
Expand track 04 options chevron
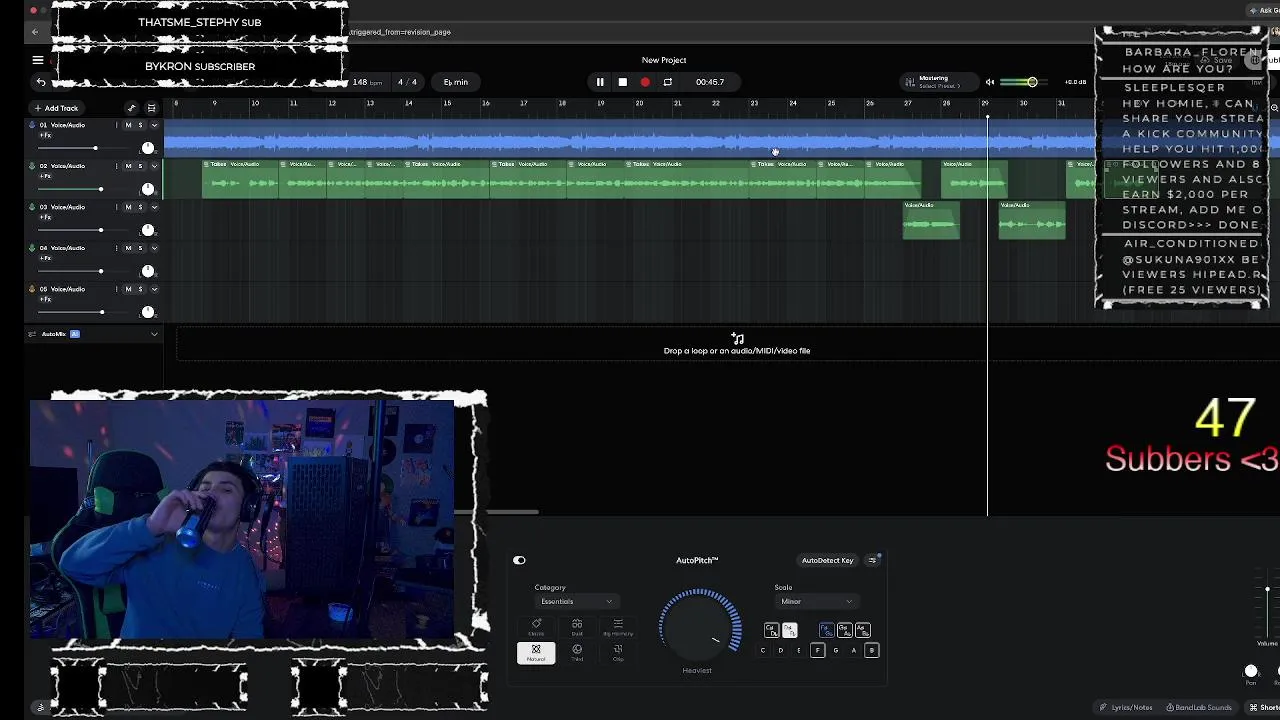(x=154, y=248)
